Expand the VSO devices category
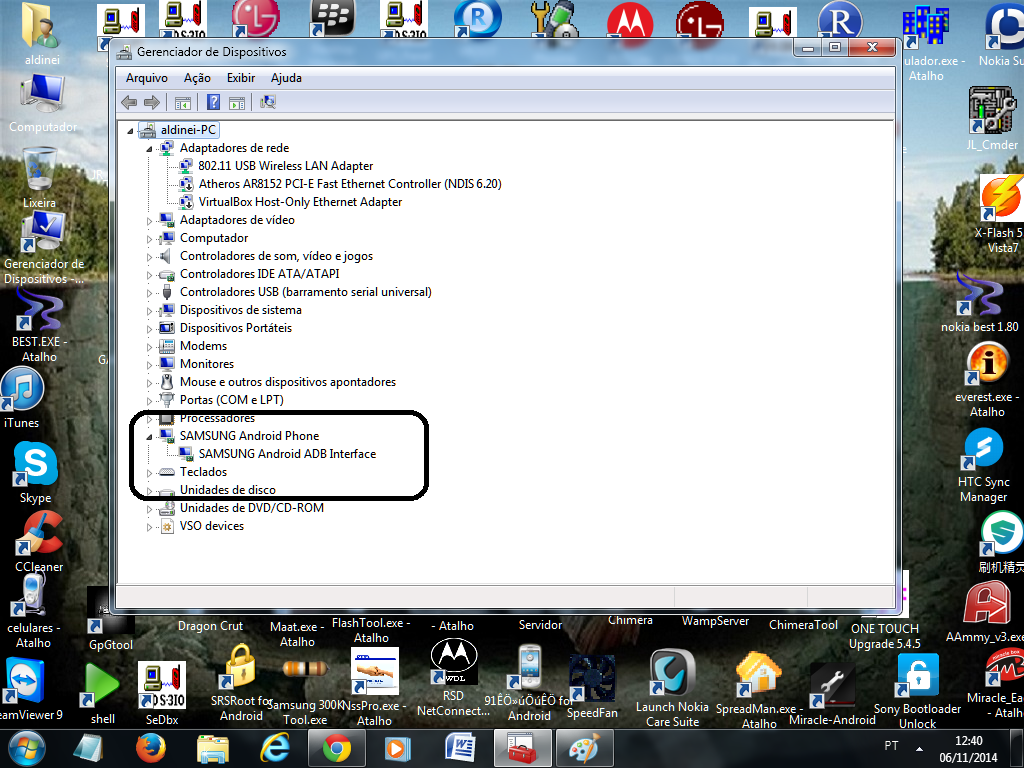 (x=149, y=526)
